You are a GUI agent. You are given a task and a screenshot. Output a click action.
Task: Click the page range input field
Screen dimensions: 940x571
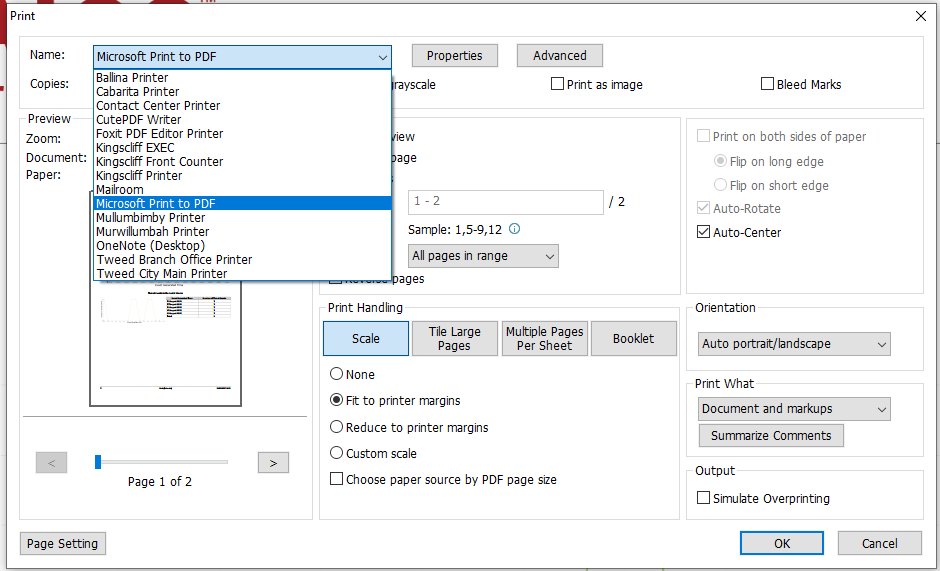pyautogui.click(x=506, y=202)
